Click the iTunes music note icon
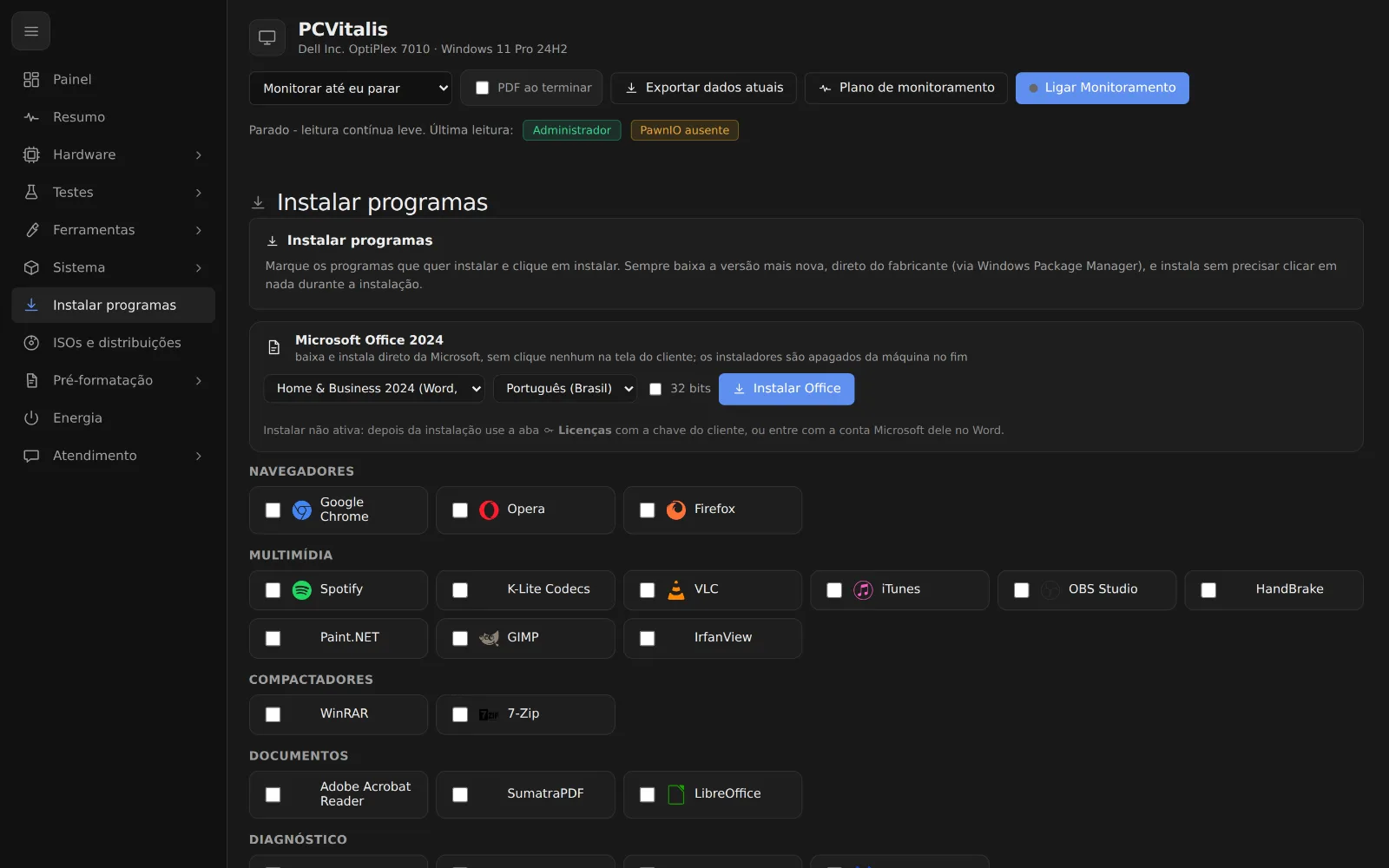Screen dimensions: 1389x868 click(863, 590)
